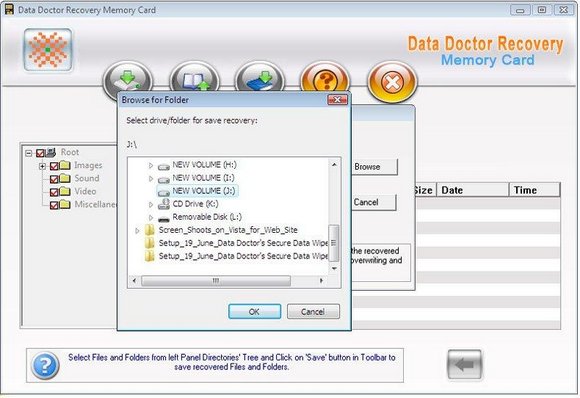Click the Data Doctor logo icon
The width and height of the screenshot is (580, 398).
click(x=48, y=50)
